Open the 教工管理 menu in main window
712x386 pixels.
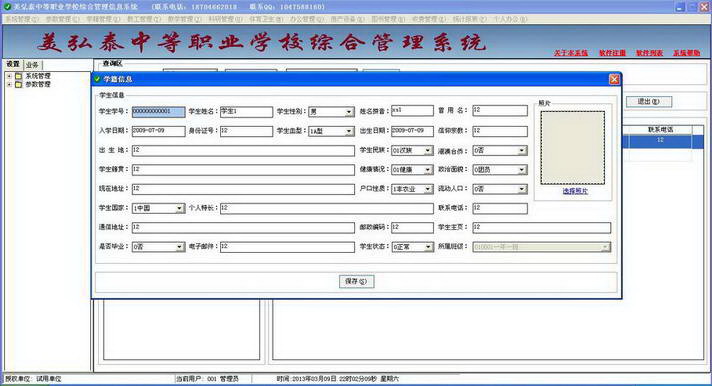143,19
